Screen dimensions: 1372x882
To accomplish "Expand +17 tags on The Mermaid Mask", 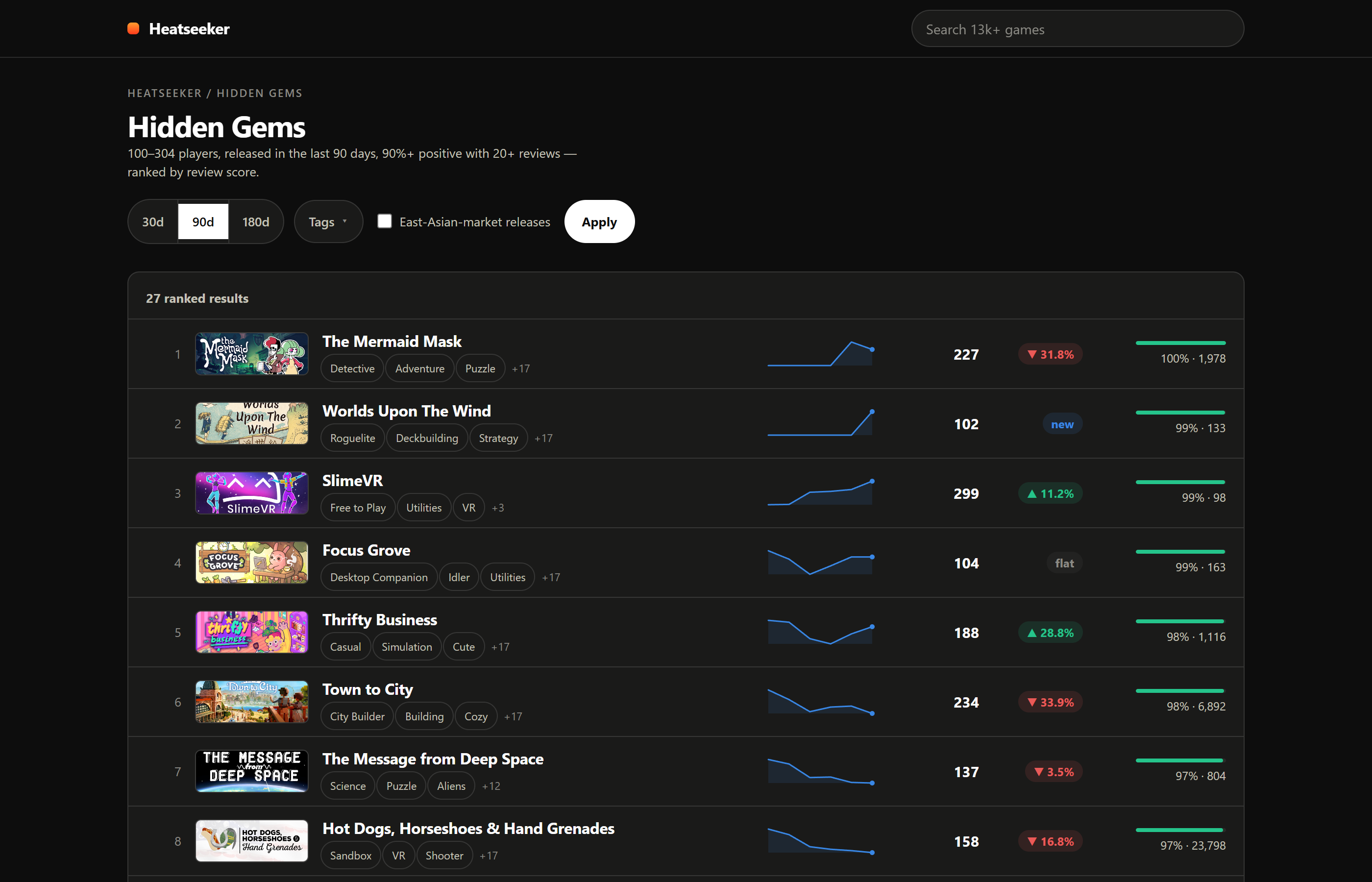I will [x=521, y=368].
